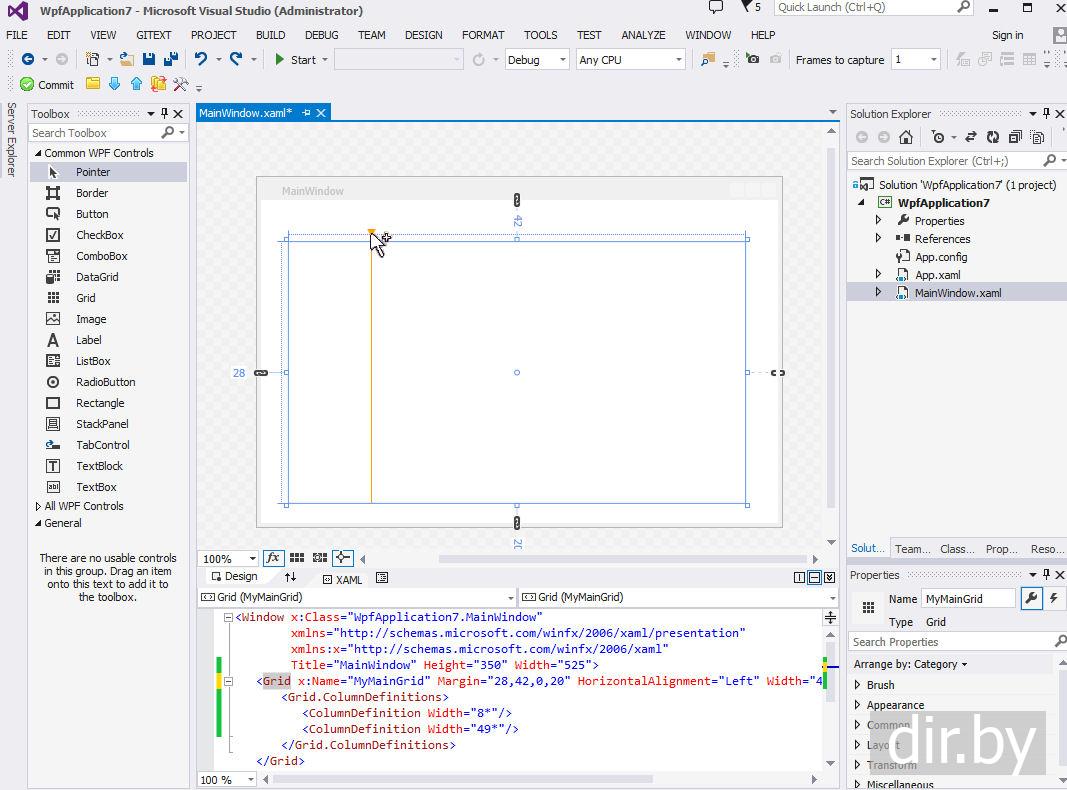Viewport: 1067px width, 790px height.
Task: Click the Save All toolbar icon
Action: (x=171, y=59)
